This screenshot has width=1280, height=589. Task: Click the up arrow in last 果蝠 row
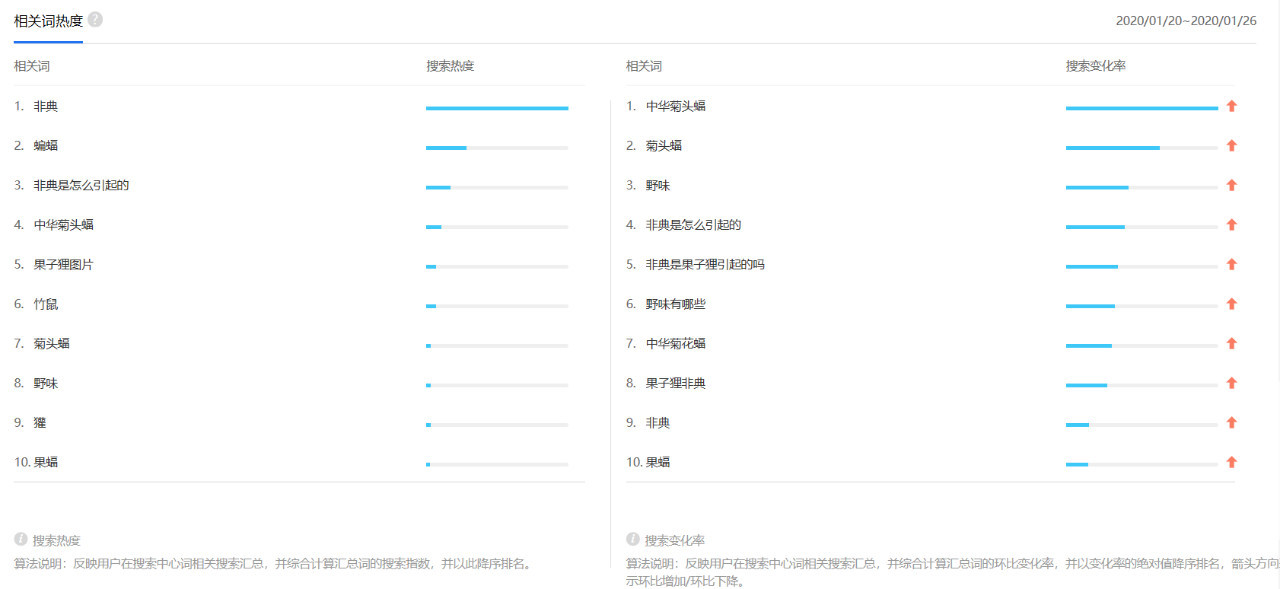[x=1232, y=462]
